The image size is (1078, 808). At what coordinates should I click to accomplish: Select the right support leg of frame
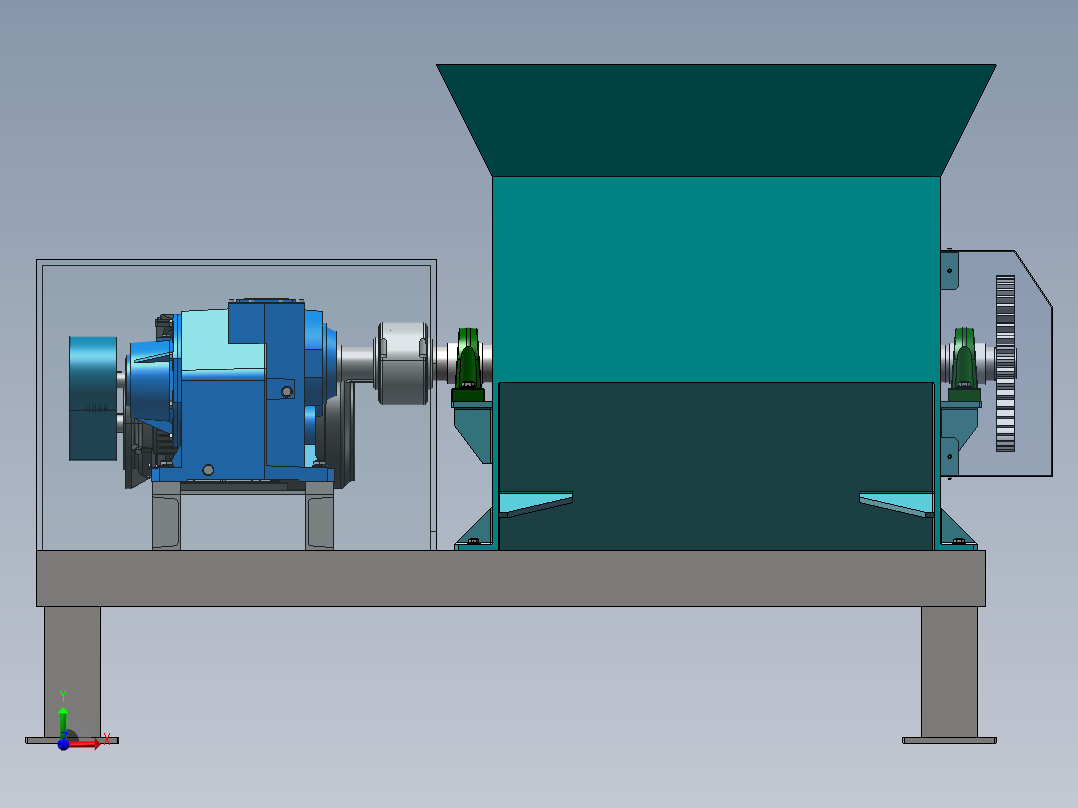[x=949, y=672]
